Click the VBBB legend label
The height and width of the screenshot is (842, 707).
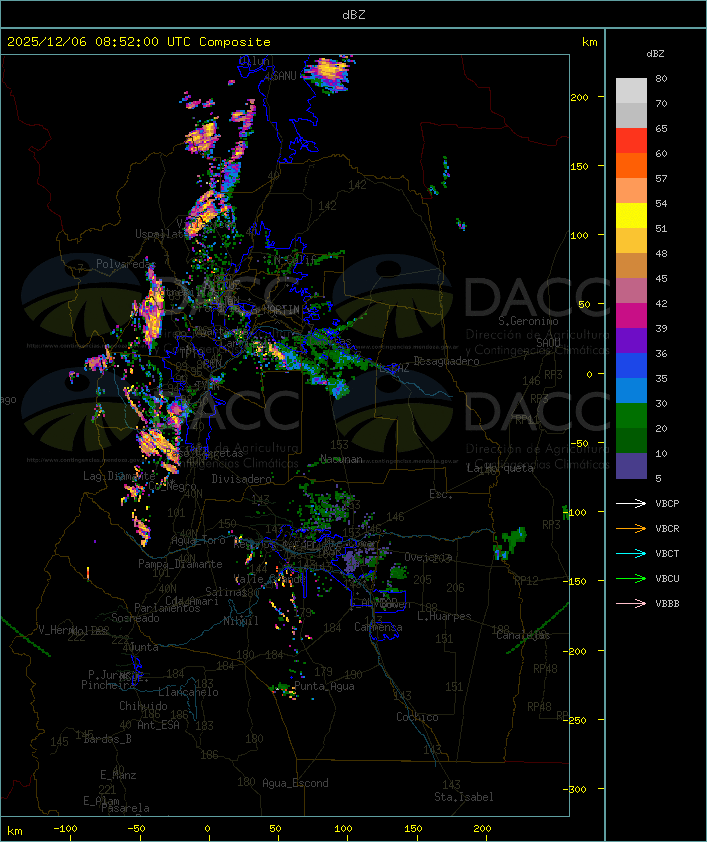click(x=667, y=604)
